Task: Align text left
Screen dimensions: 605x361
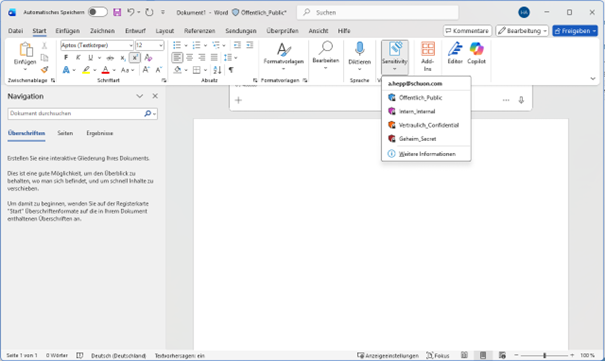Action: click(177, 58)
